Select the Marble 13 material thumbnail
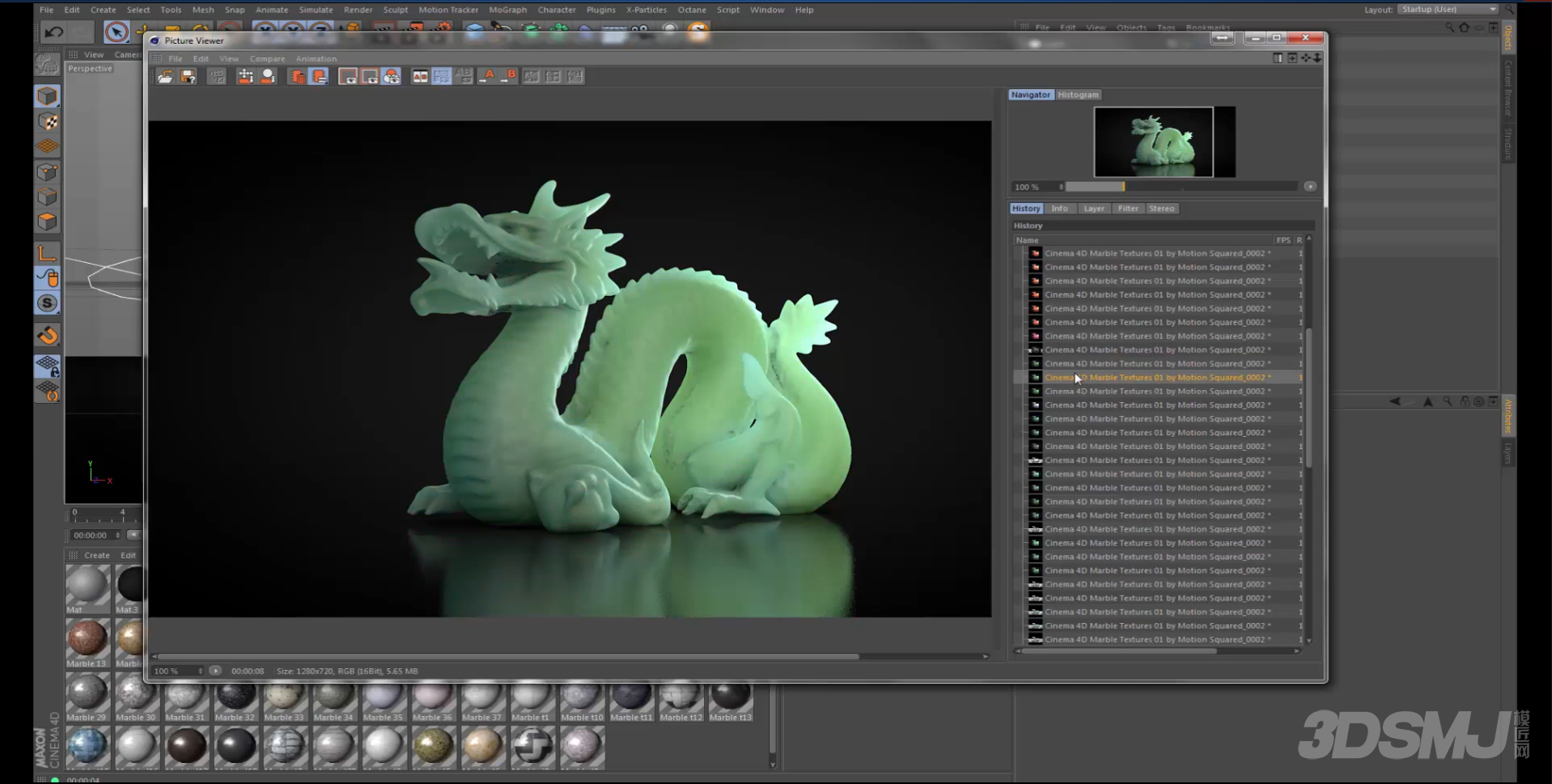 87,640
